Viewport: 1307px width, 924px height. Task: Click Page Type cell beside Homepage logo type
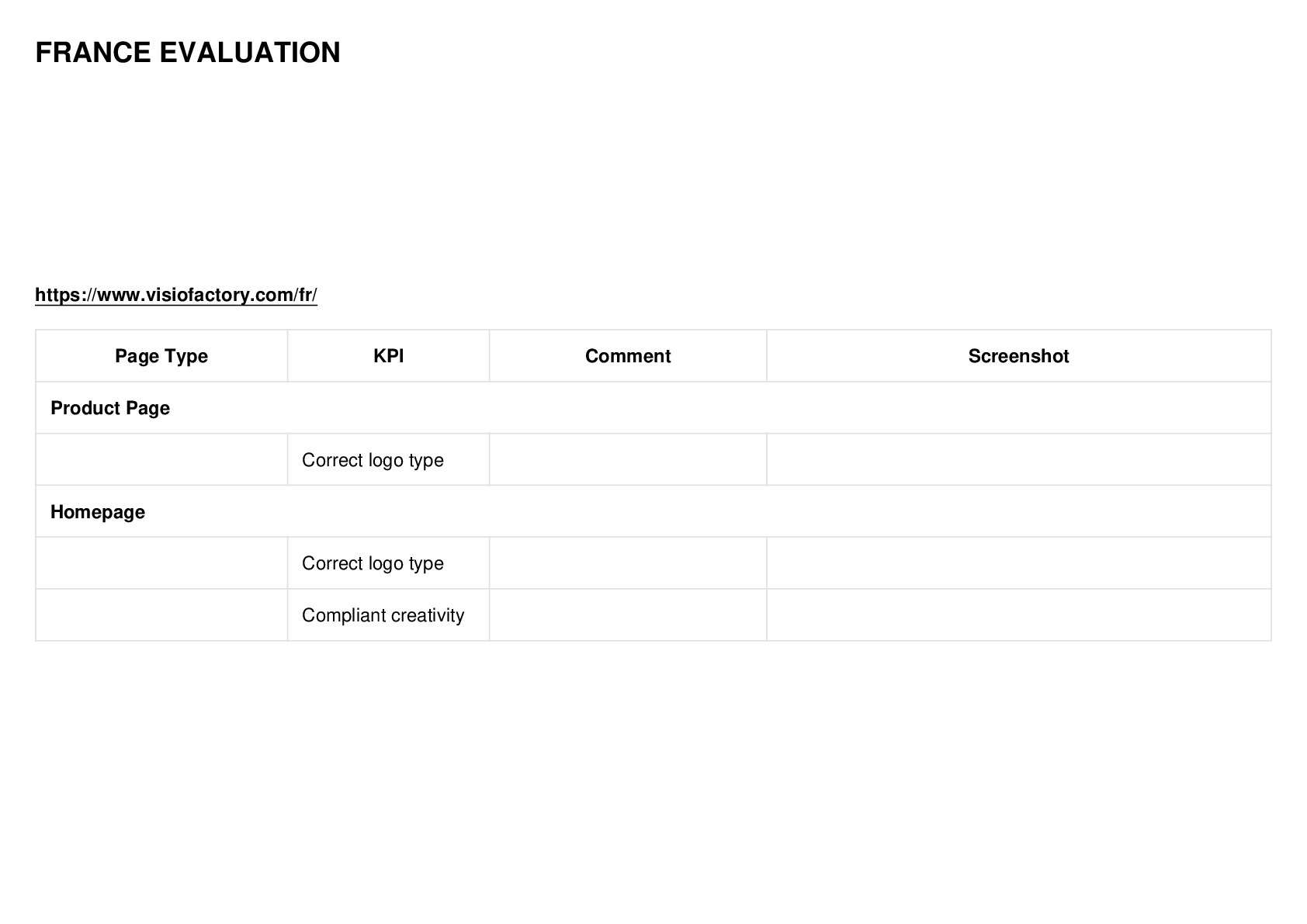tap(161, 563)
